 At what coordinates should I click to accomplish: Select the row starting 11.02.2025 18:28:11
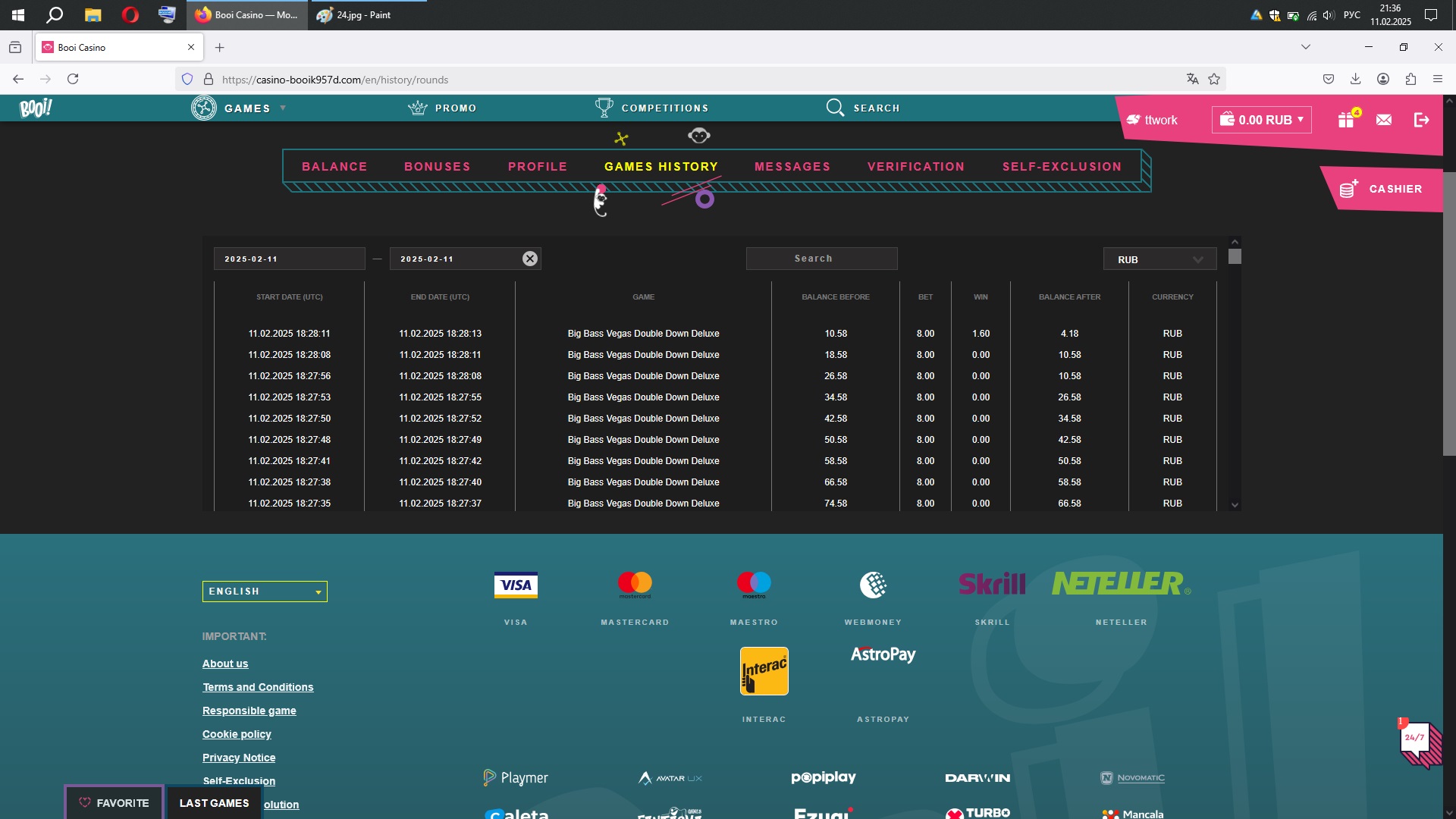(x=715, y=334)
